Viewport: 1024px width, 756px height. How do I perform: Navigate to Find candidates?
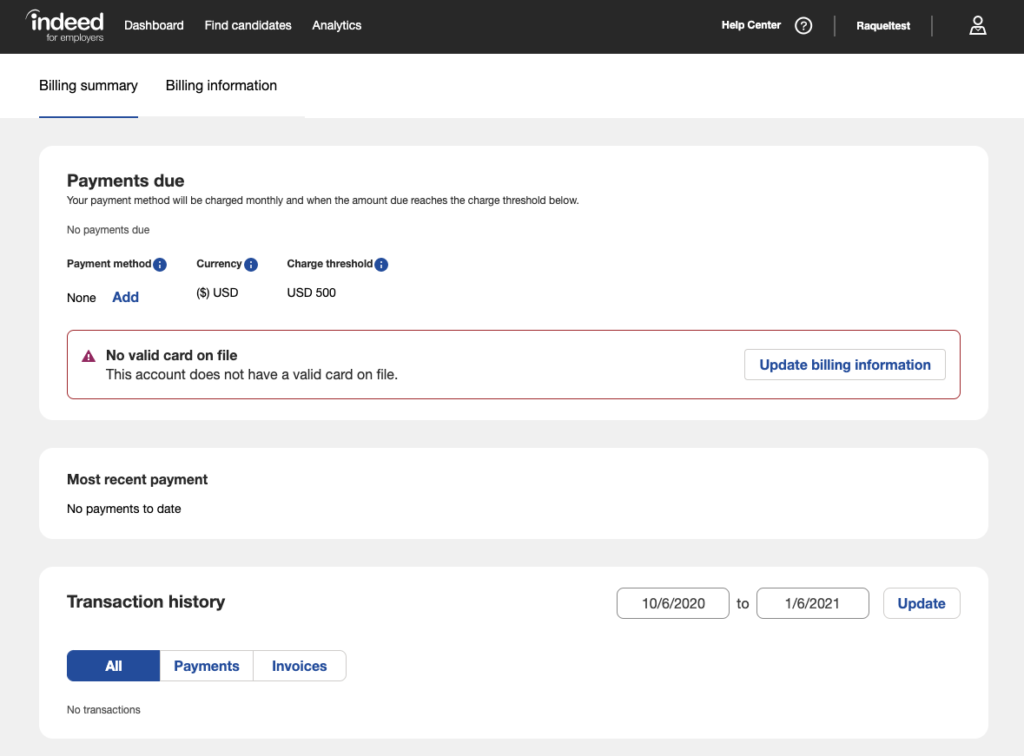pos(247,25)
